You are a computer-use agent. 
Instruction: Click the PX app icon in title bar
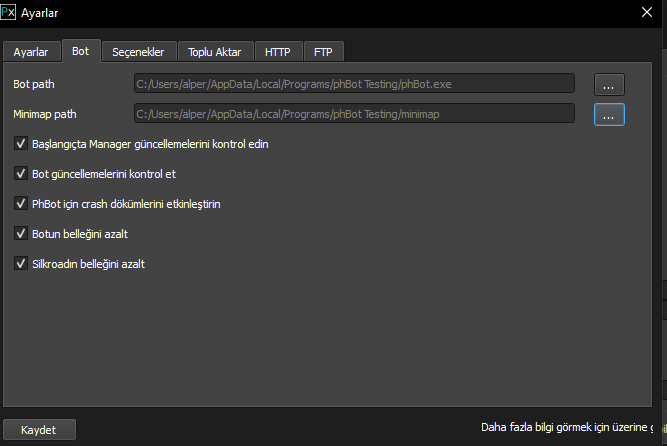point(9,13)
